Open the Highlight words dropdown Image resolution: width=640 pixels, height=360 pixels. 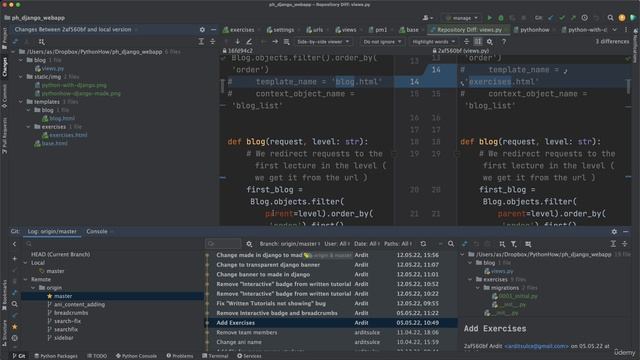[x=433, y=42]
